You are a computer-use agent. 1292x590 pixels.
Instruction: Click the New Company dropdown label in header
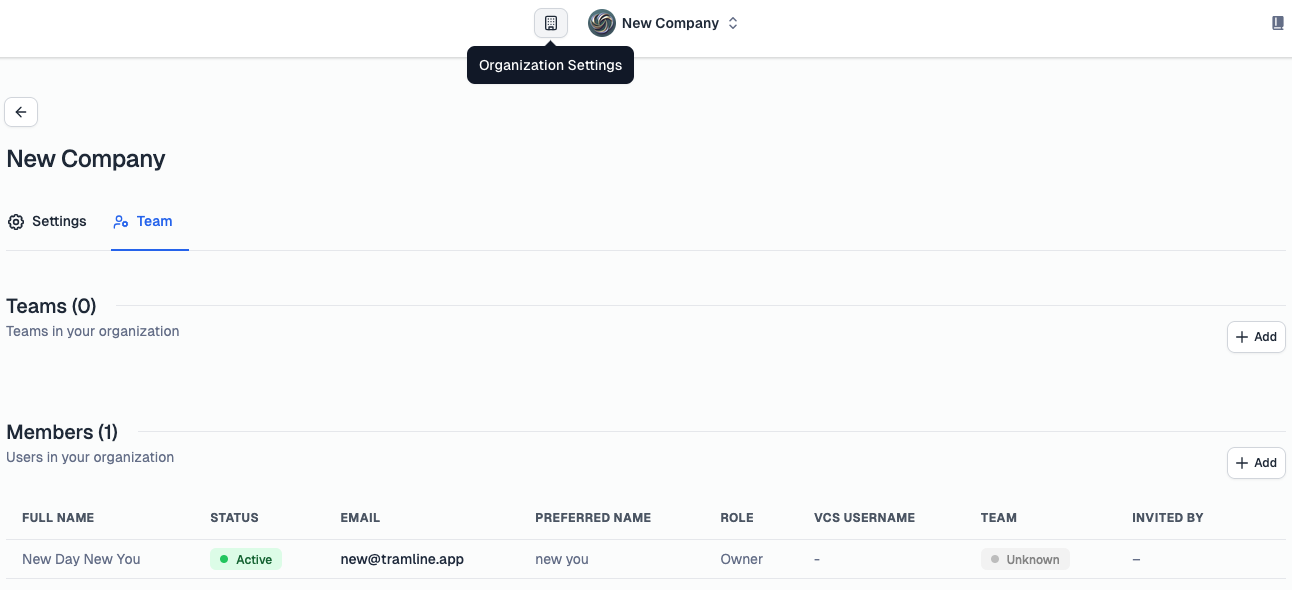coord(670,23)
